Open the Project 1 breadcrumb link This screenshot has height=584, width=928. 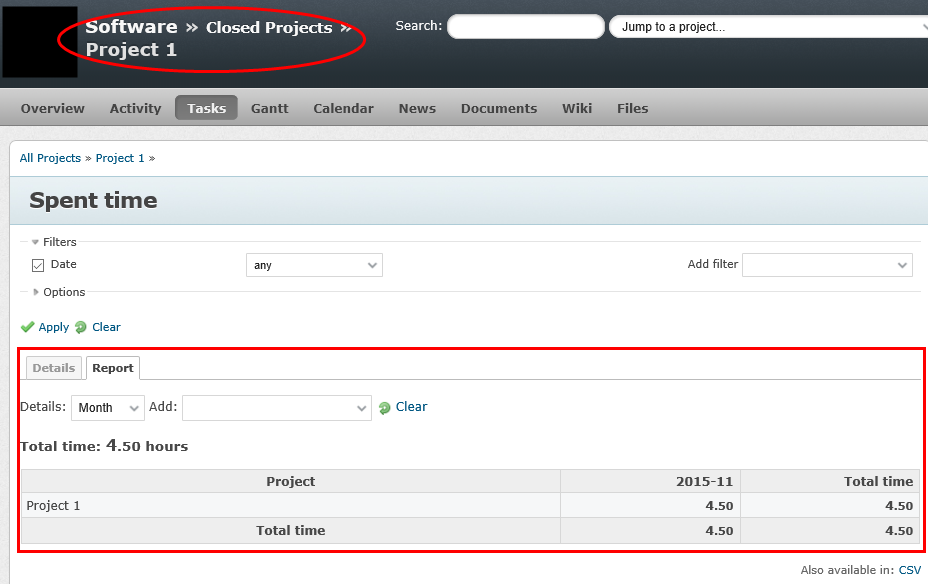(x=120, y=158)
